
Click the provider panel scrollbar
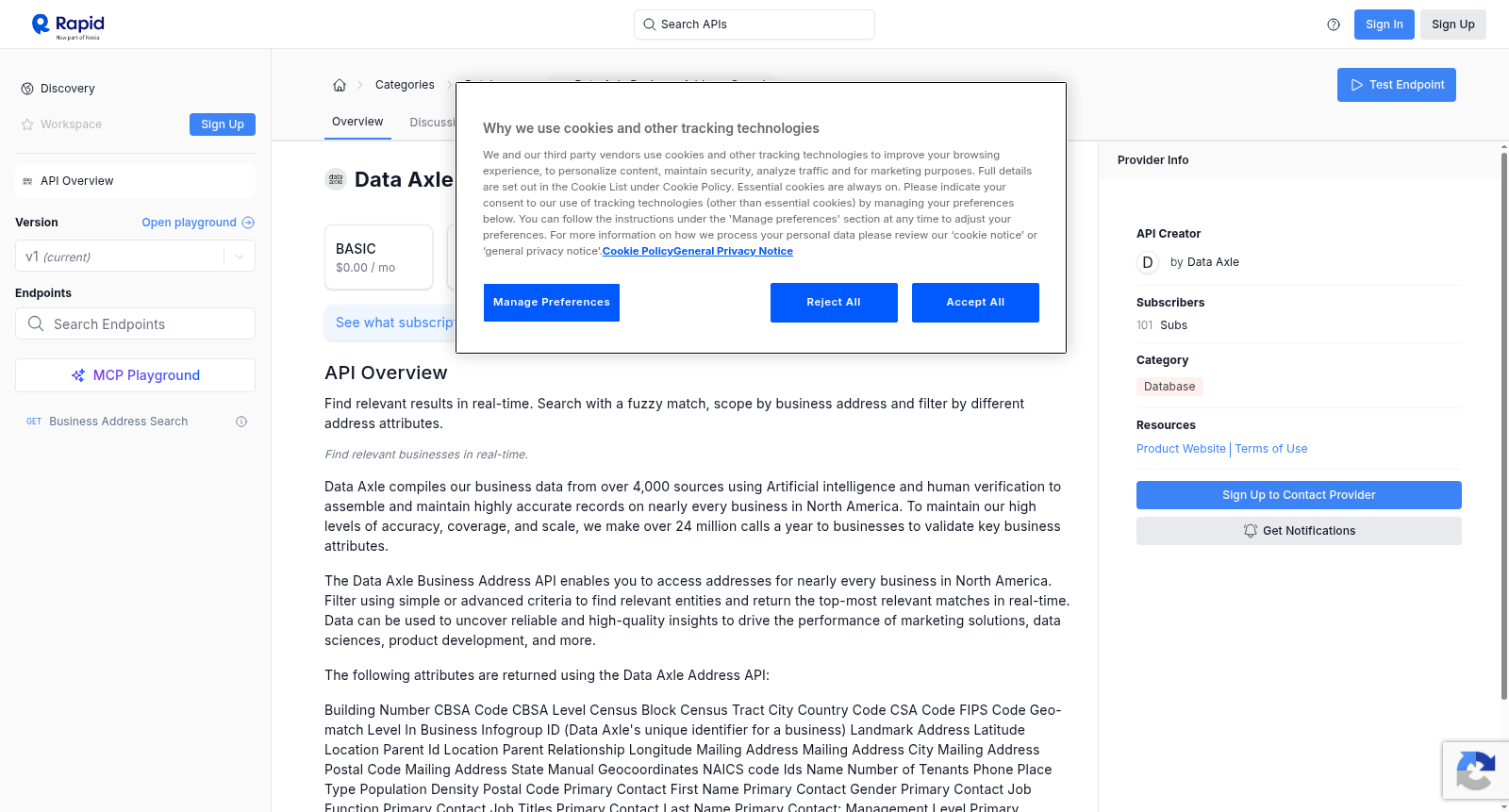tap(1503, 424)
